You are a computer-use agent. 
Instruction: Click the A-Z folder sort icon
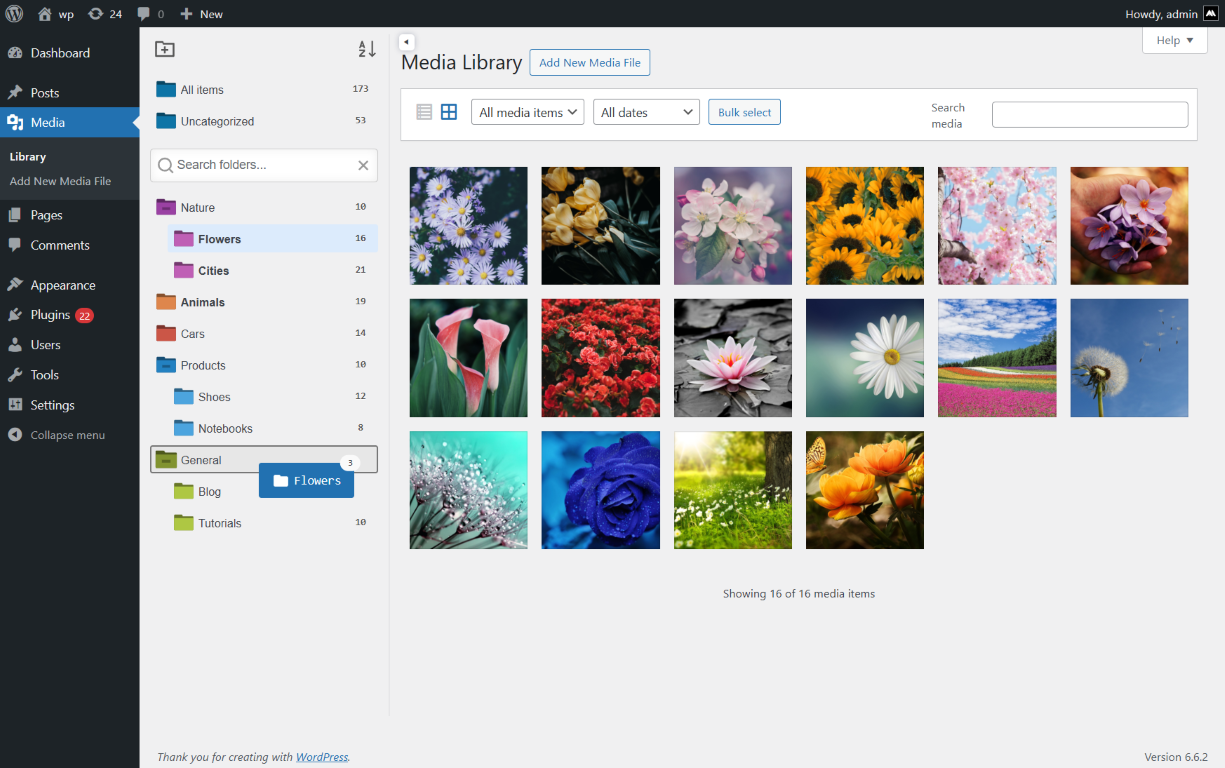[367, 49]
